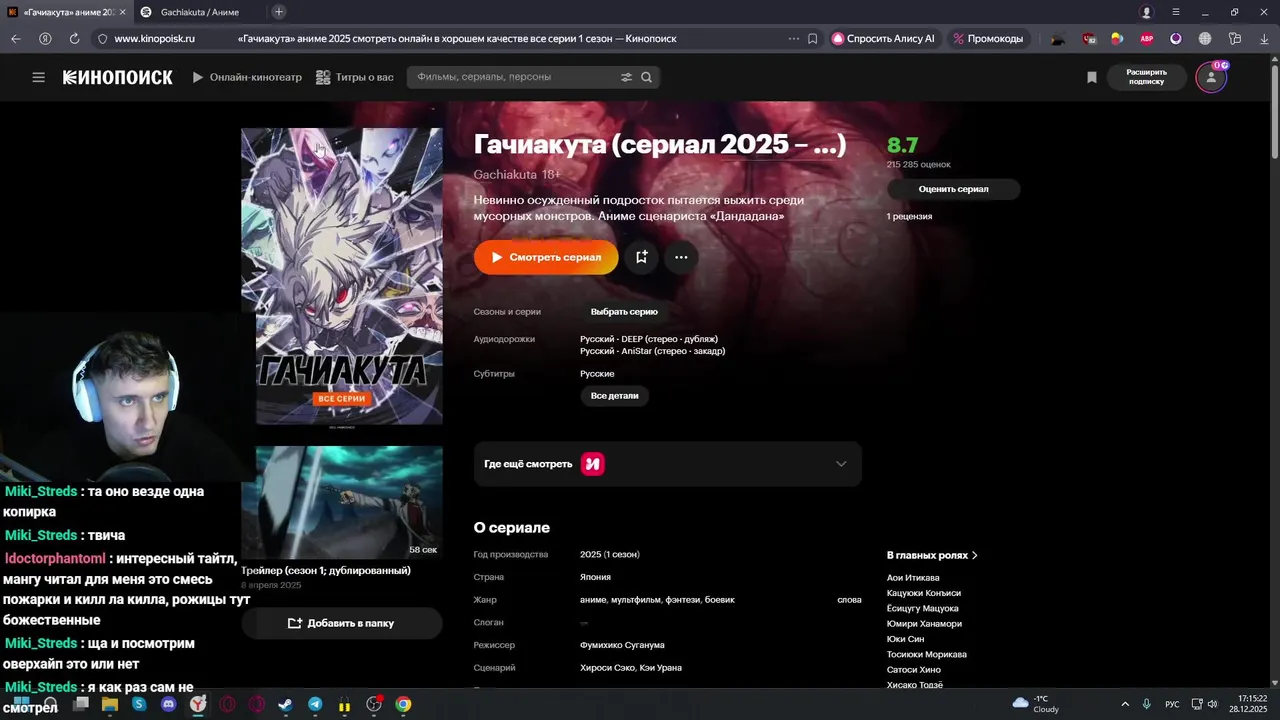Open Google Chrome from the taskbar
Image resolution: width=1280 pixels, height=720 pixels.
403,704
